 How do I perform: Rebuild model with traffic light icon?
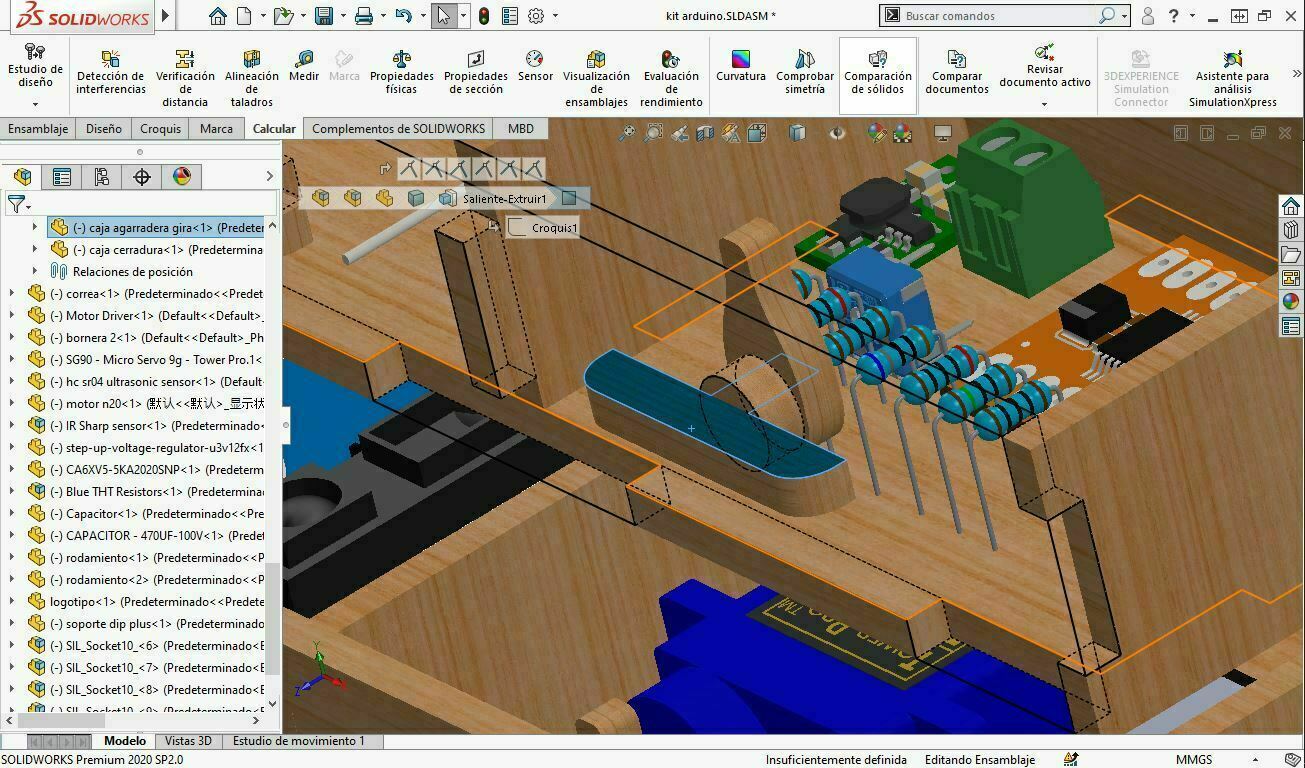pos(485,16)
